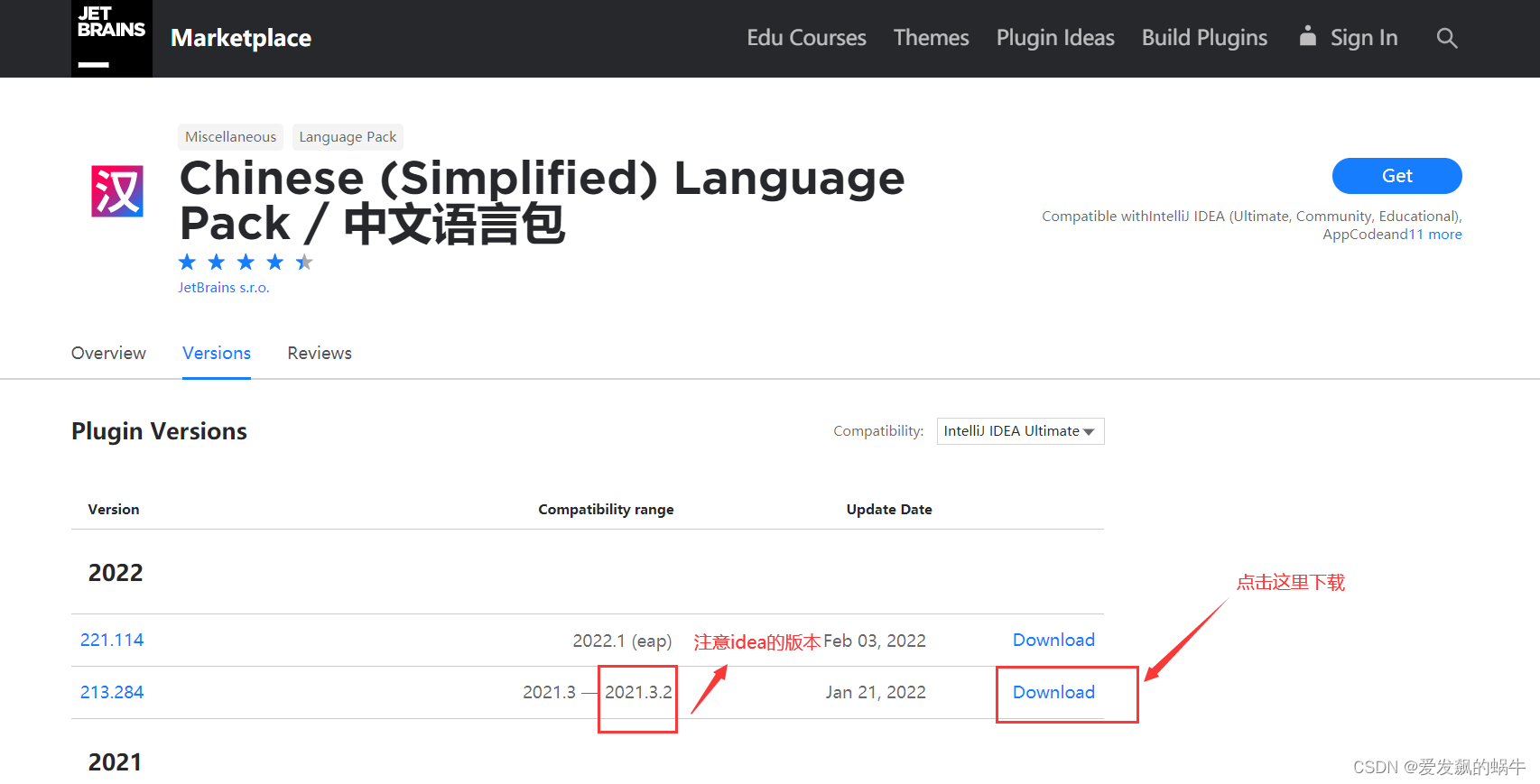Download version 221.114
Viewport: 1540px width, 784px height.
1053,640
